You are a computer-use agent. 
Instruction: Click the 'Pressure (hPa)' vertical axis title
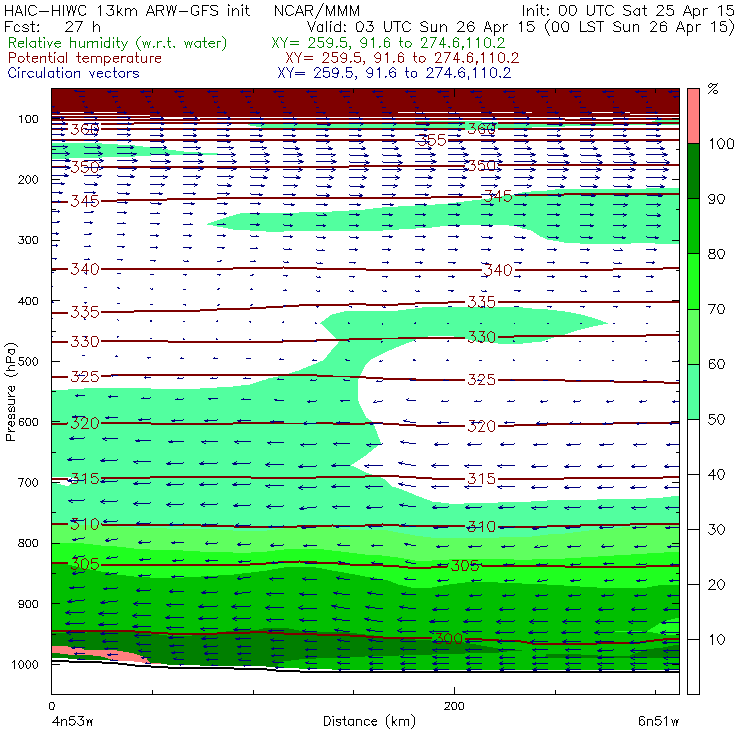[10, 392]
